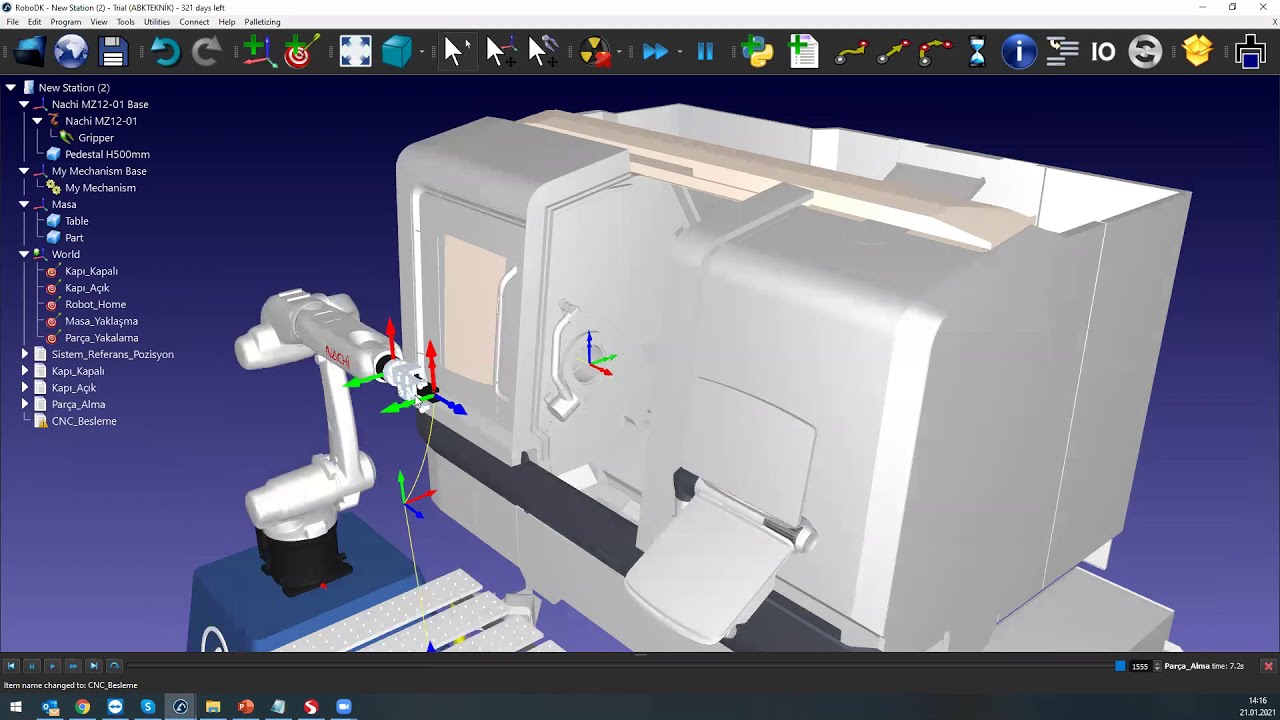Open the add-in package box icon
The height and width of the screenshot is (720, 1280).
[1197, 51]
